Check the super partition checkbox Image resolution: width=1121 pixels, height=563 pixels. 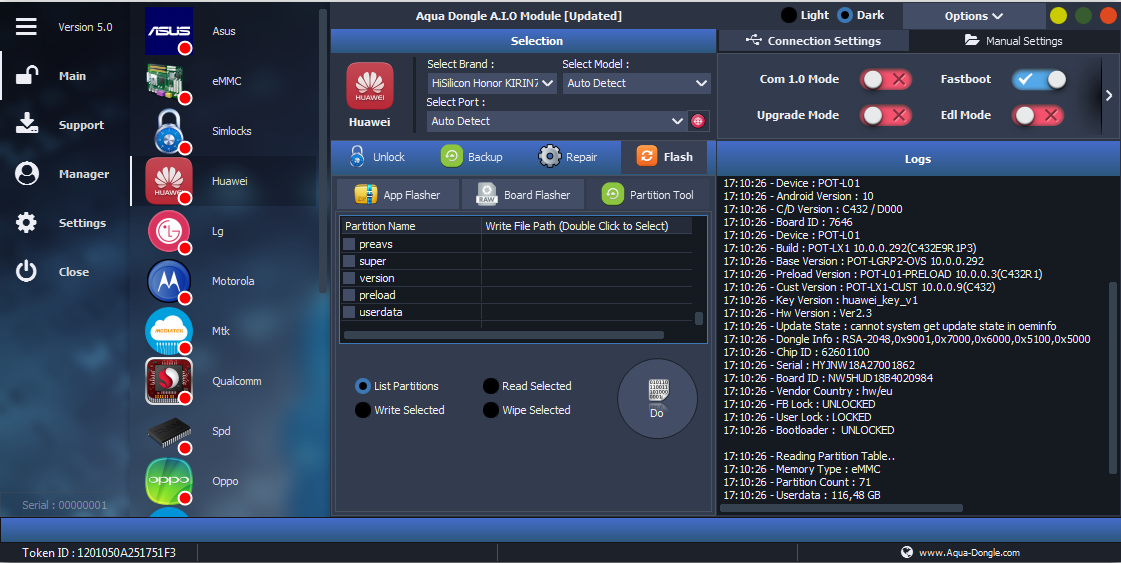(x=349, y=261)
